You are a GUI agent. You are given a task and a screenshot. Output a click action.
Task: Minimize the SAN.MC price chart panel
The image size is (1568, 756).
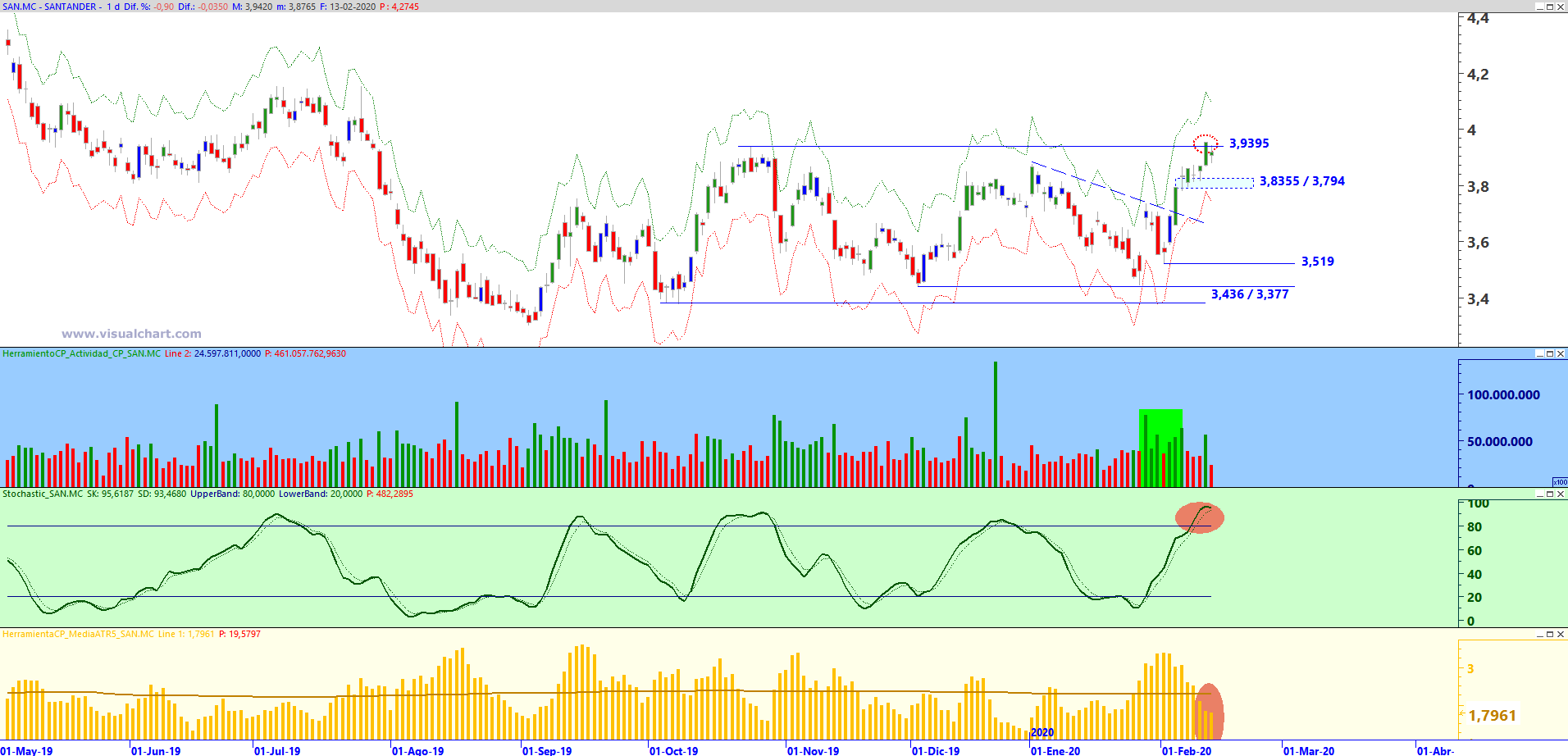tap(1539, 7)
